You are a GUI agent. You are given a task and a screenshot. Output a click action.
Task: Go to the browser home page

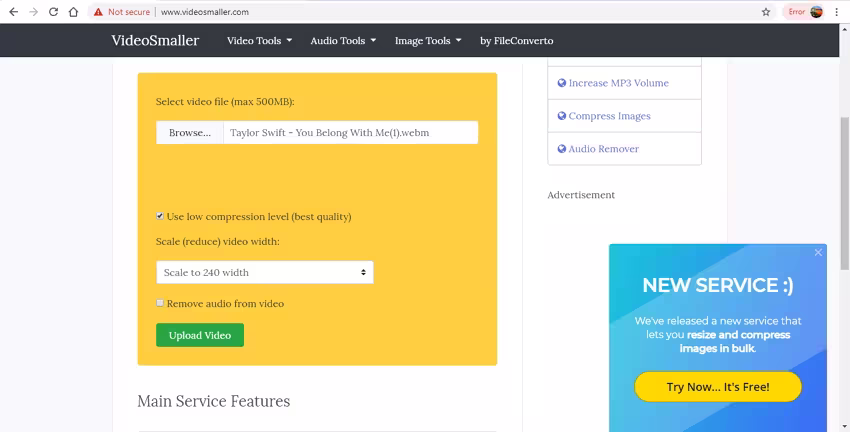[x=73, y=12]
